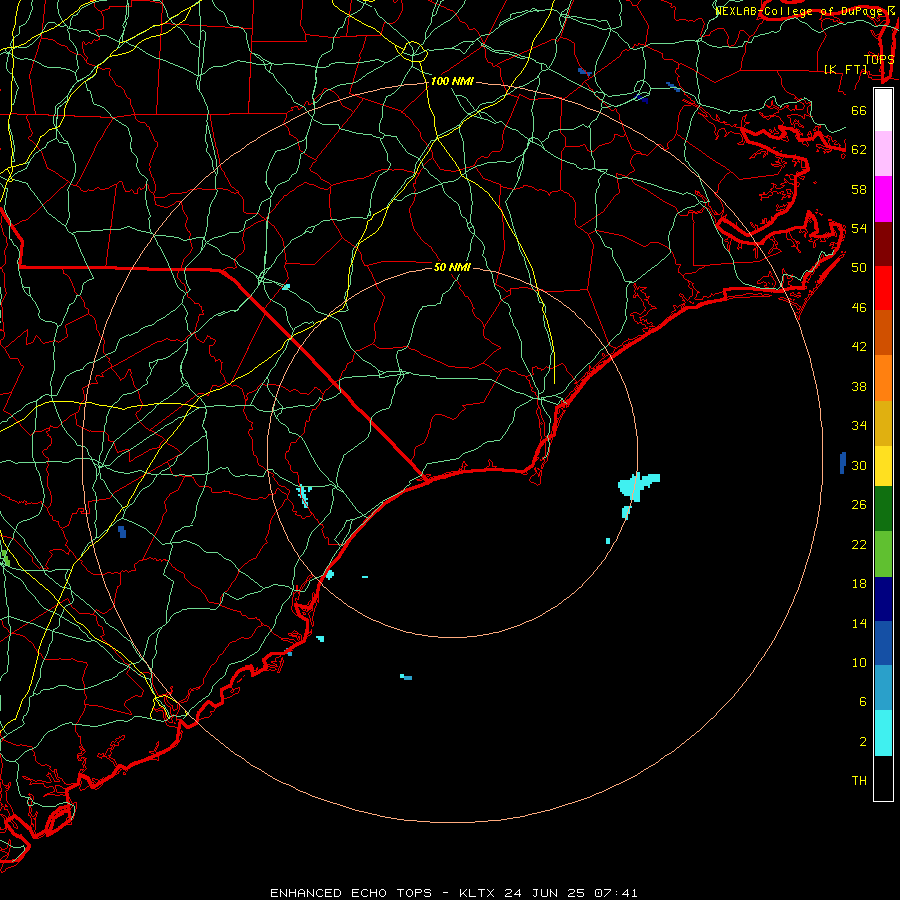Click the legend value "14"
This screenshot has height=900, width=900.
859,623
